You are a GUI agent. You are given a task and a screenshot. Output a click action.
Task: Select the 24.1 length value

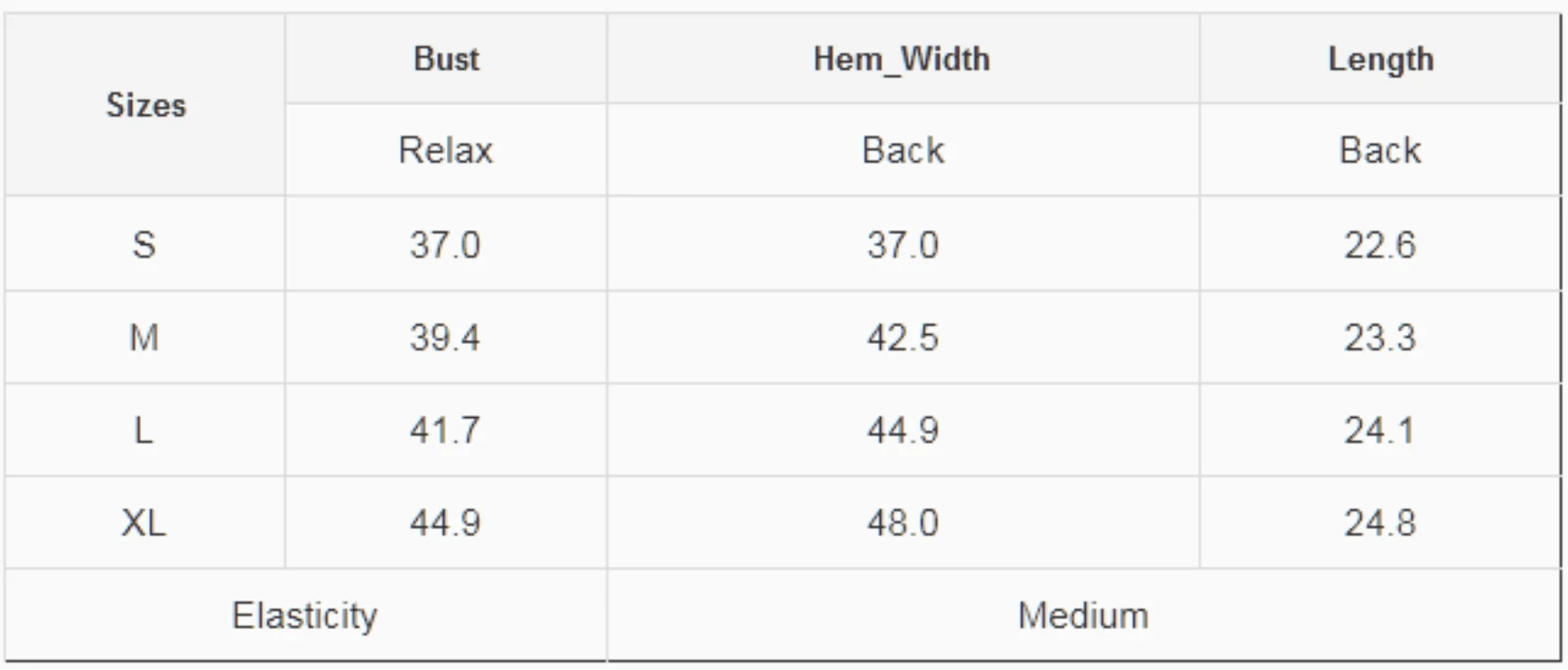[x=1379, y=430]
